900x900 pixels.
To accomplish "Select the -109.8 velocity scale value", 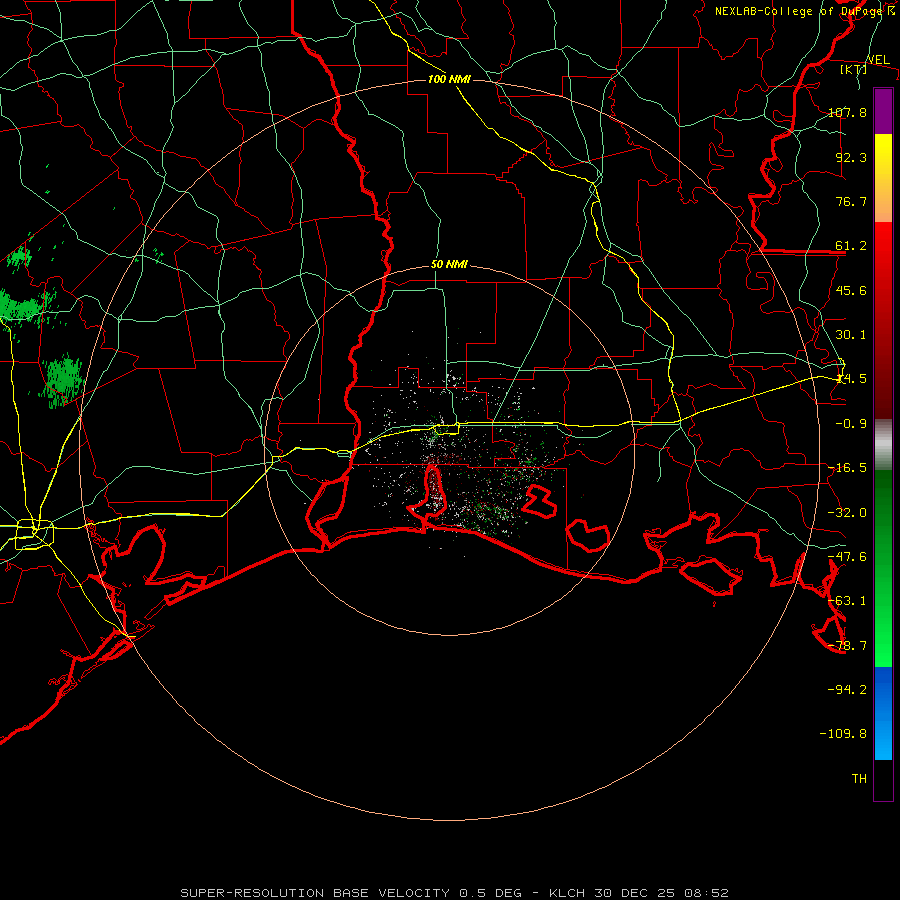I will (843, 734).
